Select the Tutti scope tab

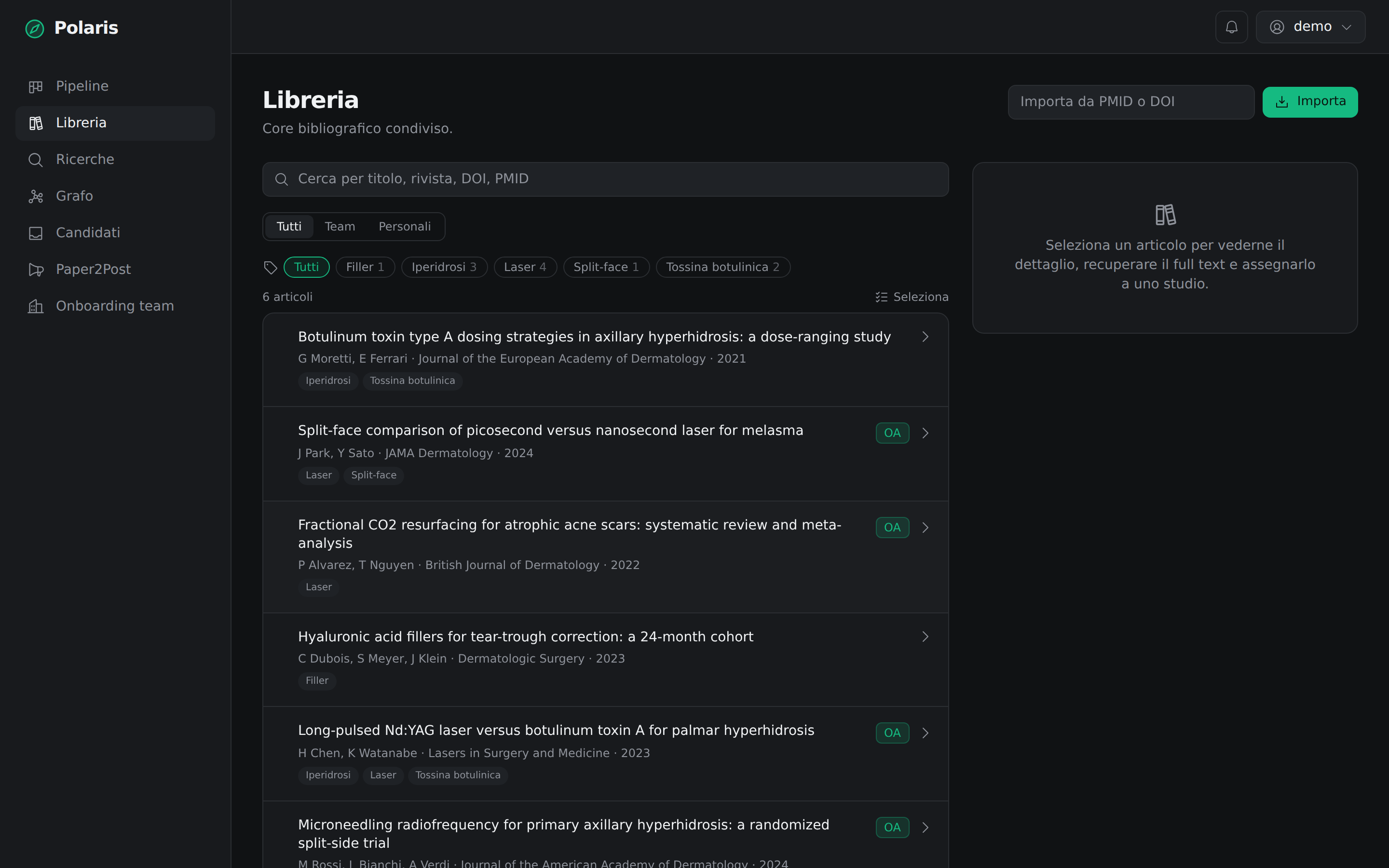click(x=289, y=227)
